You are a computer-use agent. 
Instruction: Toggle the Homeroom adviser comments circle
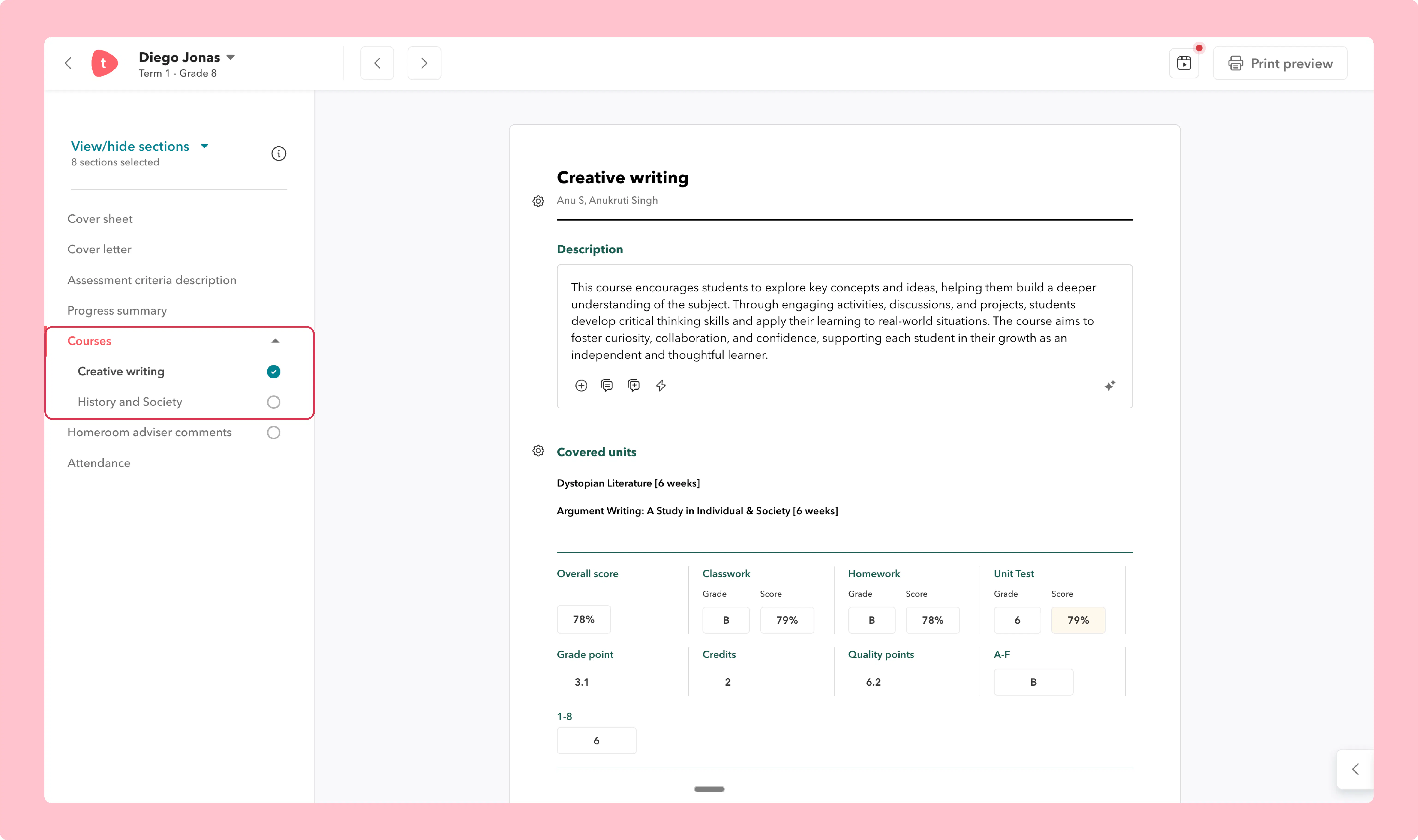[x=273, y=432]
